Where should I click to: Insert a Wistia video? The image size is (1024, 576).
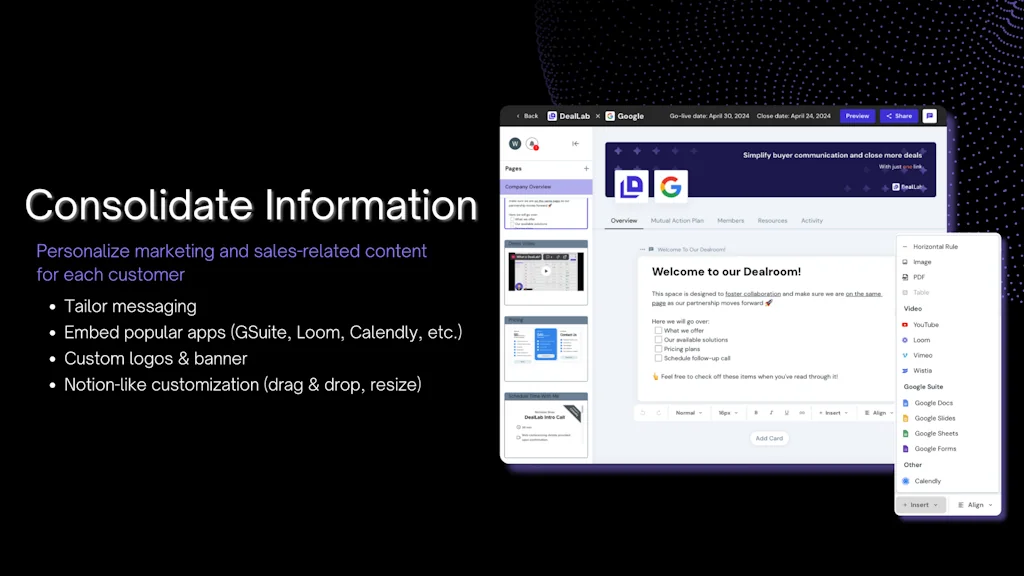920,371
